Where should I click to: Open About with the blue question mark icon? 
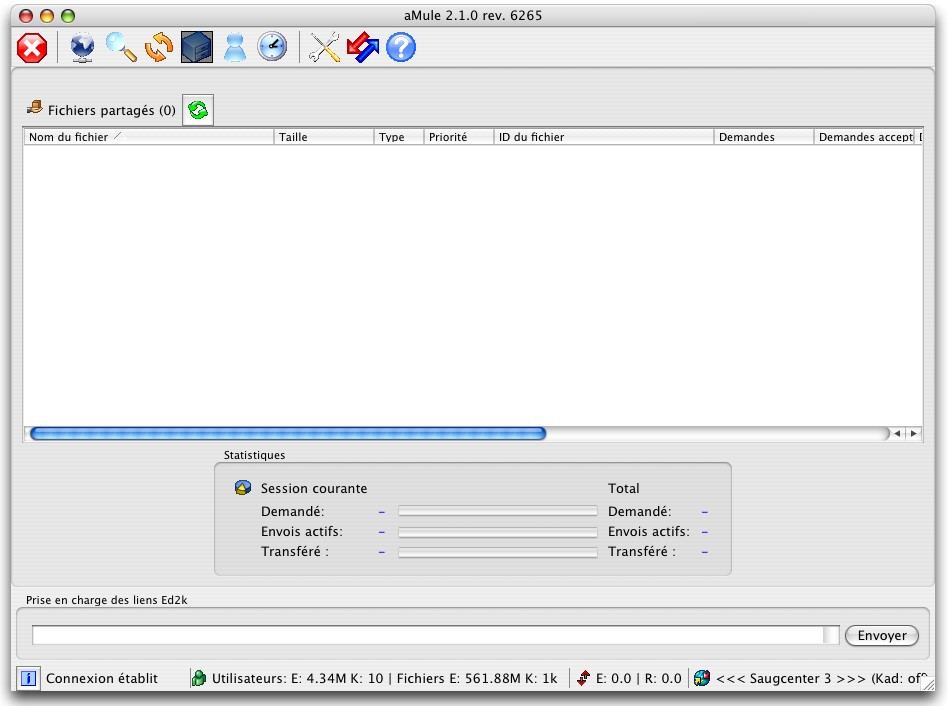[x=401, y=48]
